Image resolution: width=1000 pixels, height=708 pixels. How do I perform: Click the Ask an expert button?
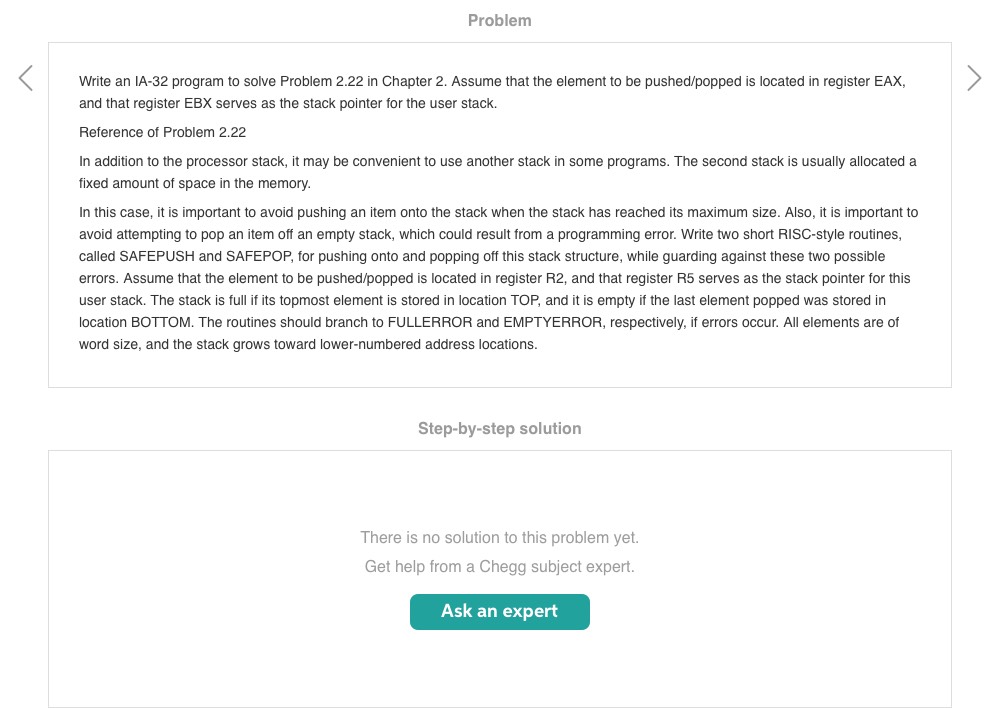point(500,611)
